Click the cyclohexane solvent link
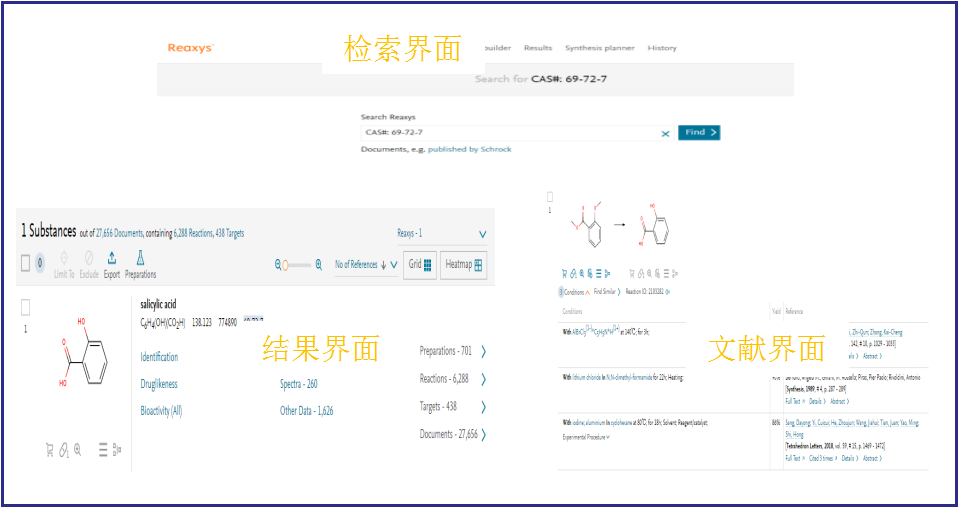The height and width of the screenshot is (507, 958). [621, 423]
